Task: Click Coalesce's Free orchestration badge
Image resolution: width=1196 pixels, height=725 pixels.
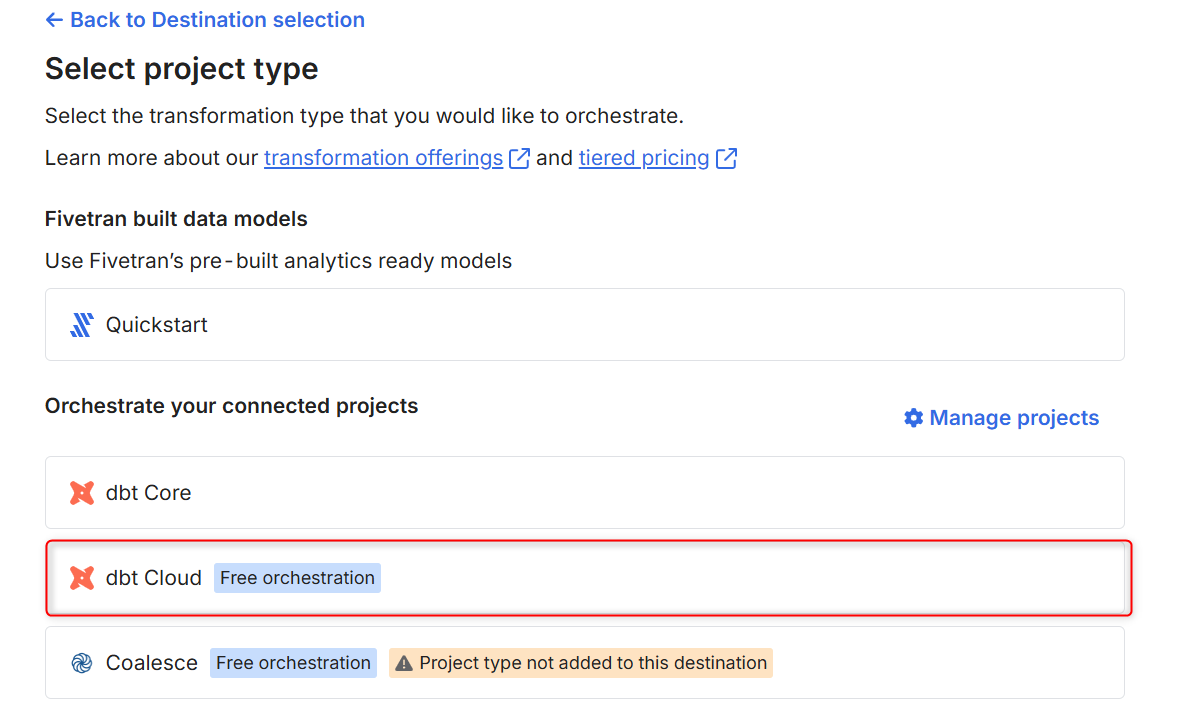Action: click(x=293, y=663)
